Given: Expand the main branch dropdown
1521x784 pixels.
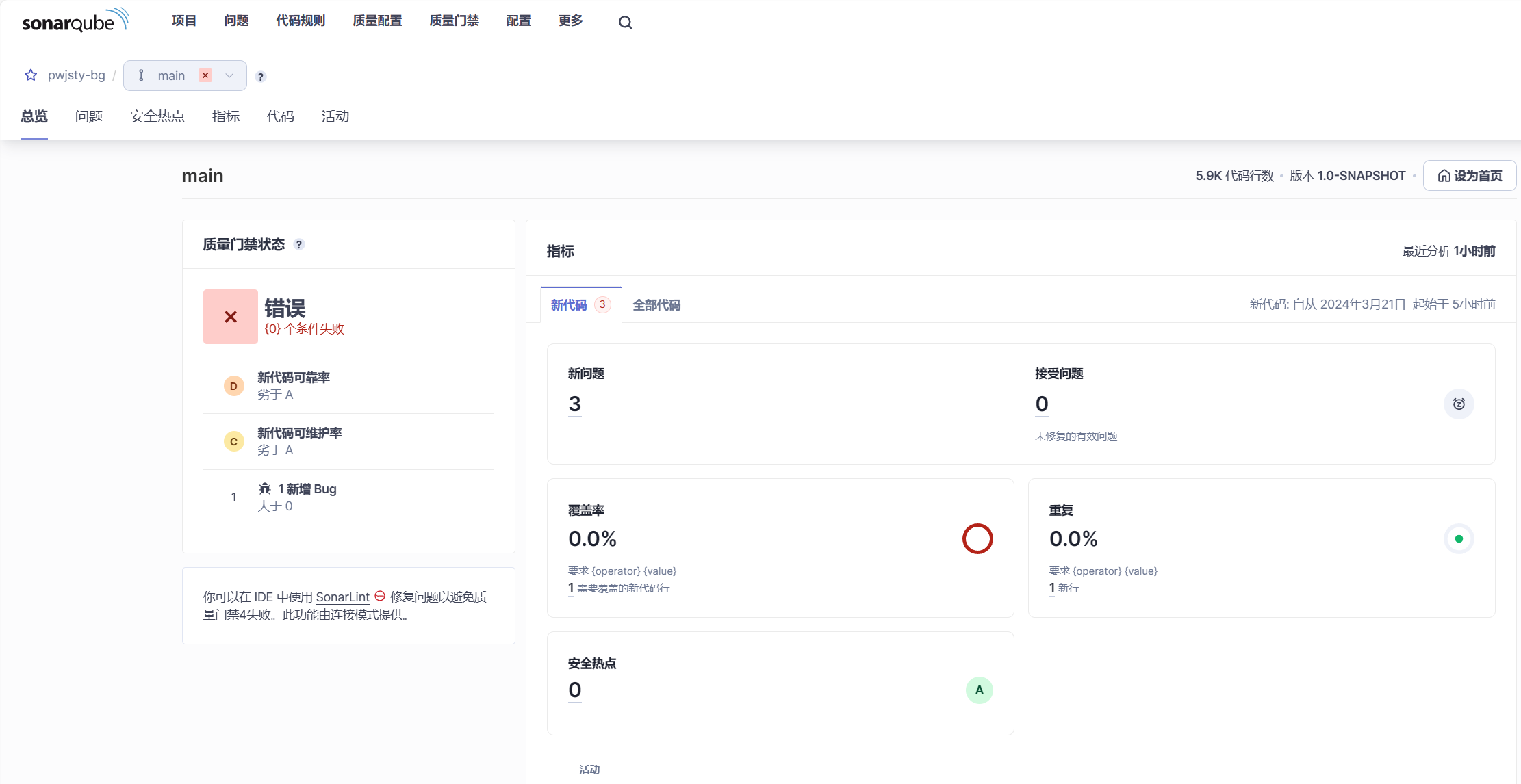Looking at the screenshot, I should (x=229, y=76).
